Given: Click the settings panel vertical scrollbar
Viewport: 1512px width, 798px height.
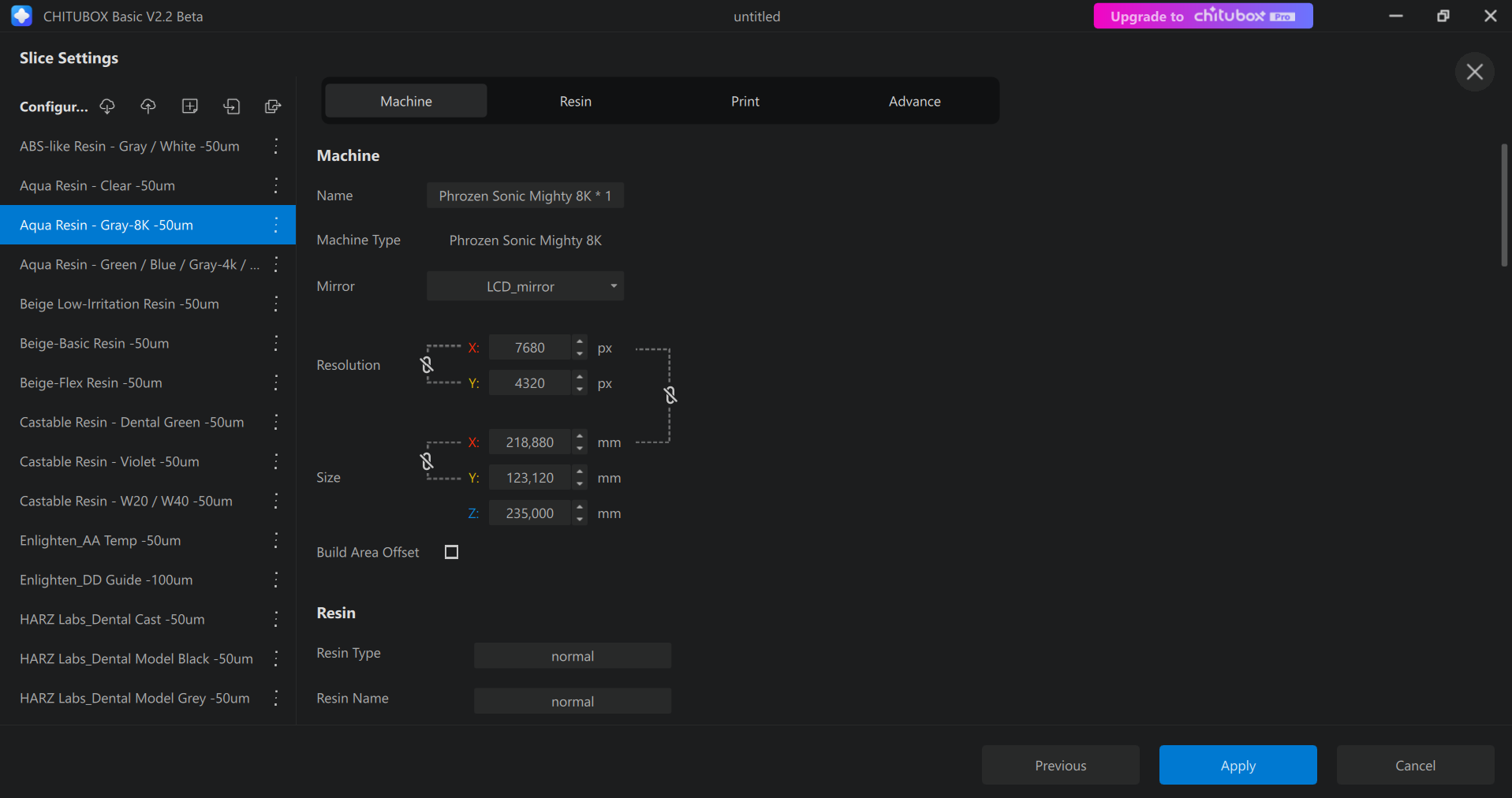Looking at the screenshot, I should click(1504, 205).
